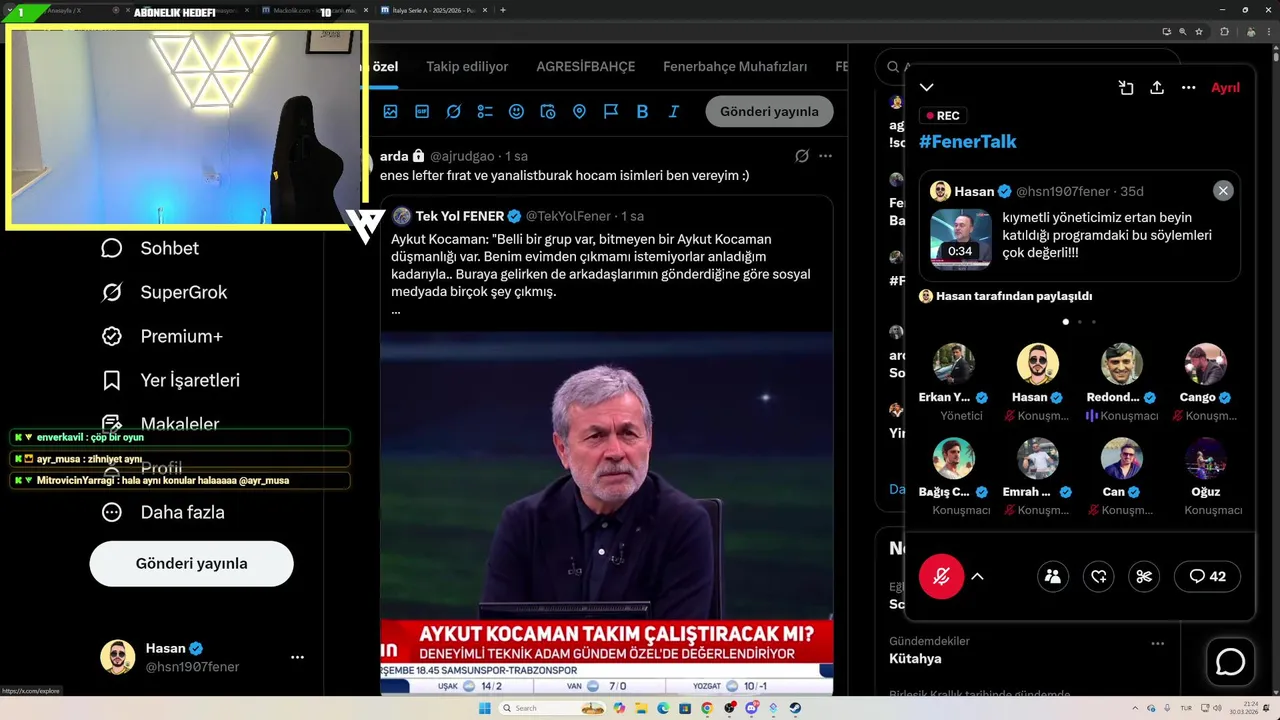1280x720 pixels.
Task: Open the Kütahya trending topic
Action: [x=915, y=659]
